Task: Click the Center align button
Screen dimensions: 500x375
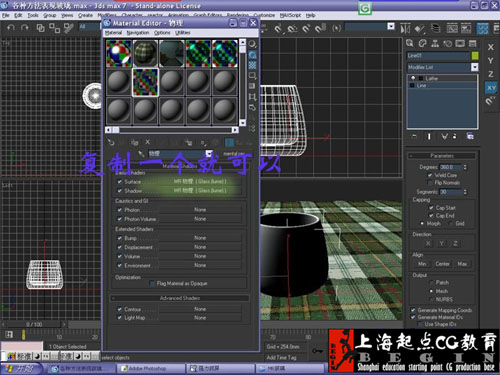Action: (442, 264)
